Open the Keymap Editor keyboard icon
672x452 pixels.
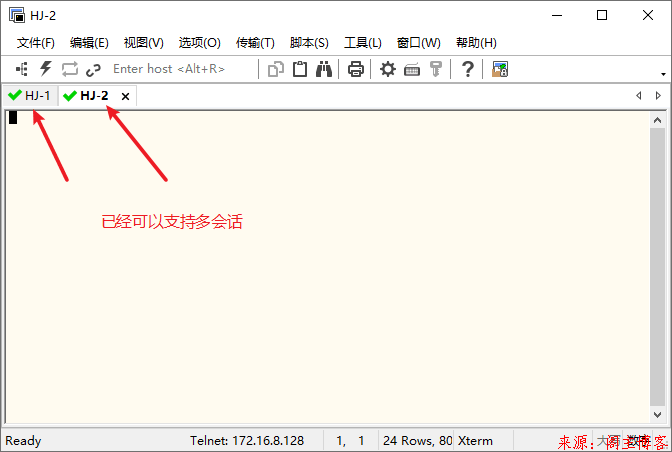[x=412, y=69]
